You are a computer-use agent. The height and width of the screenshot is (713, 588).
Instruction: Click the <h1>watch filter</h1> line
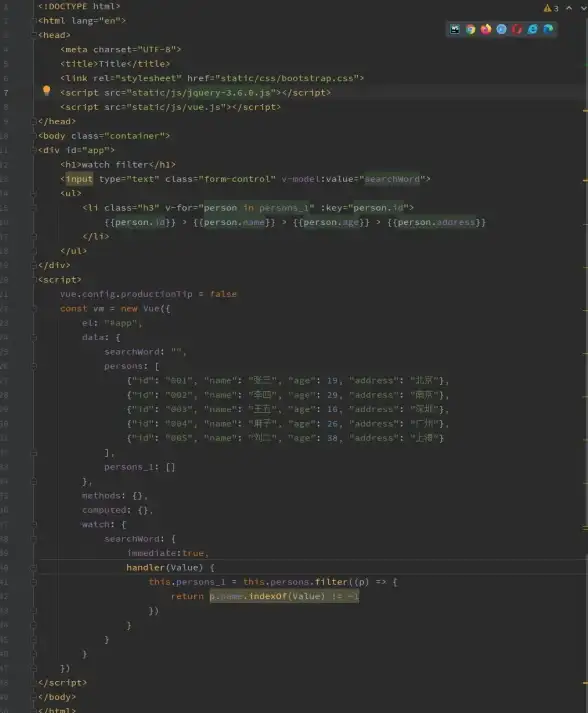click(118, 165)
